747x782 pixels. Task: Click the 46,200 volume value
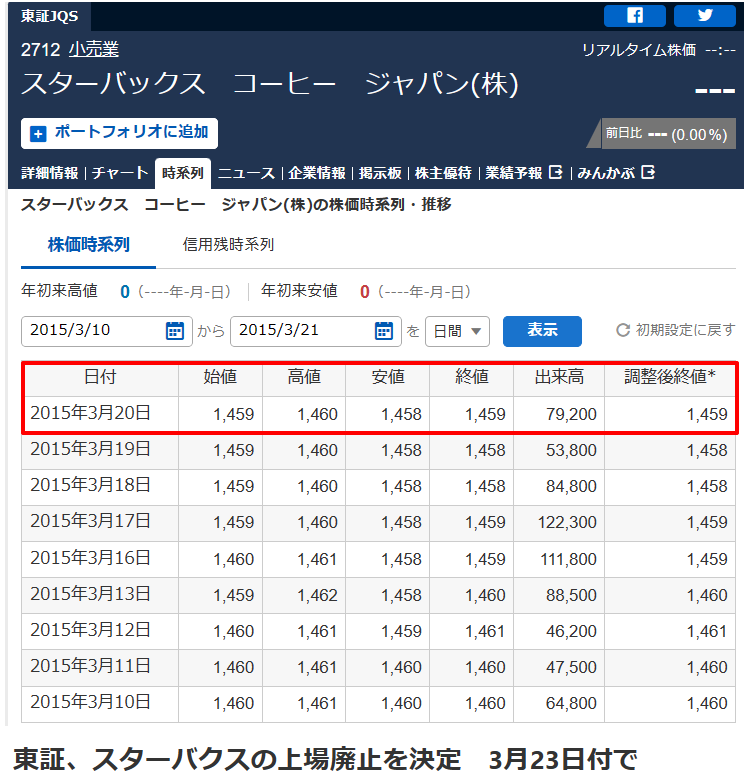click(x=571, y=631)
